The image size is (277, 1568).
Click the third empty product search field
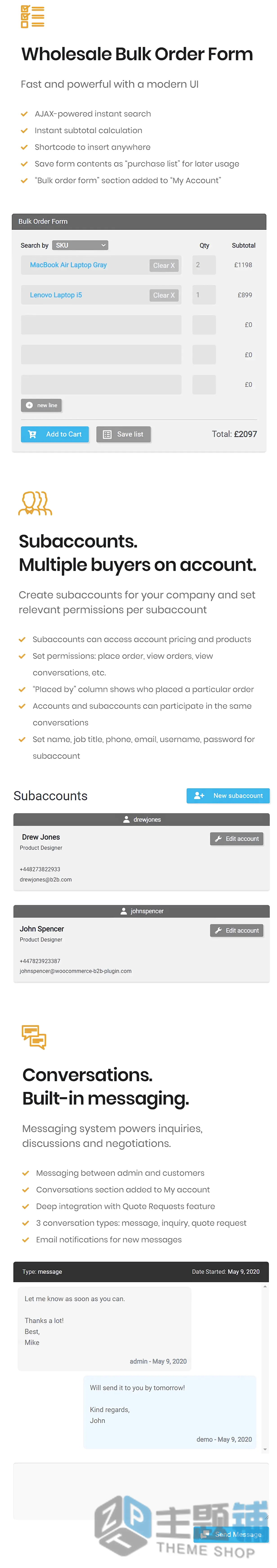coord(101,384)
